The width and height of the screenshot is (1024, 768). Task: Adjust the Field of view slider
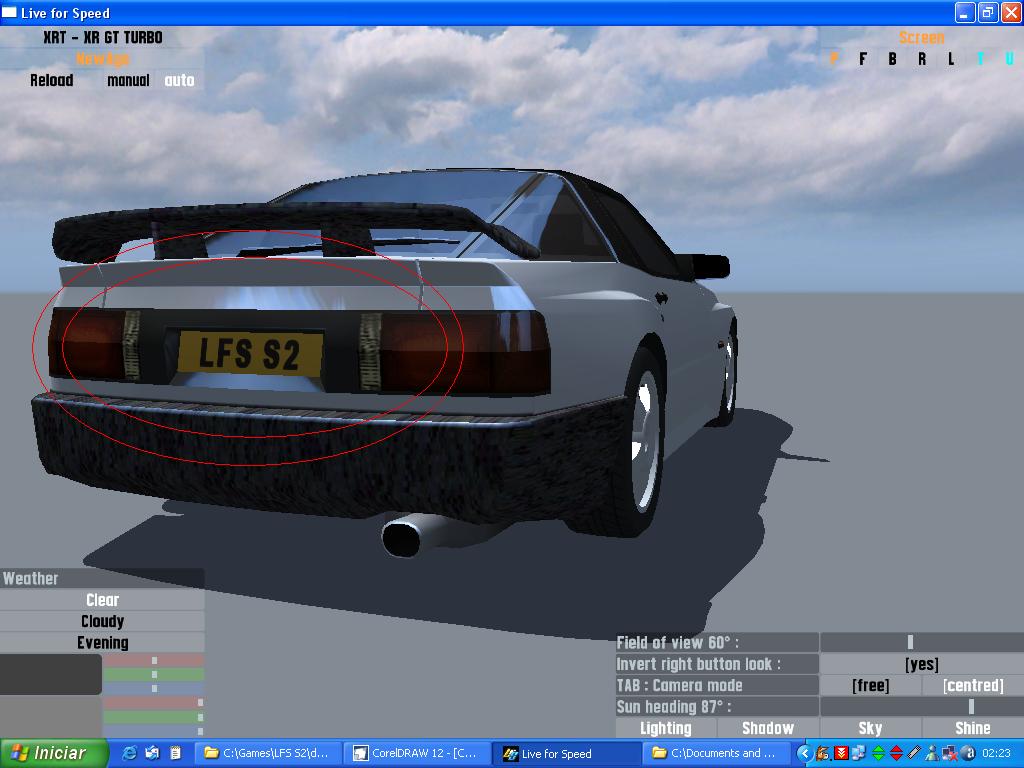[x=921, y=642]
